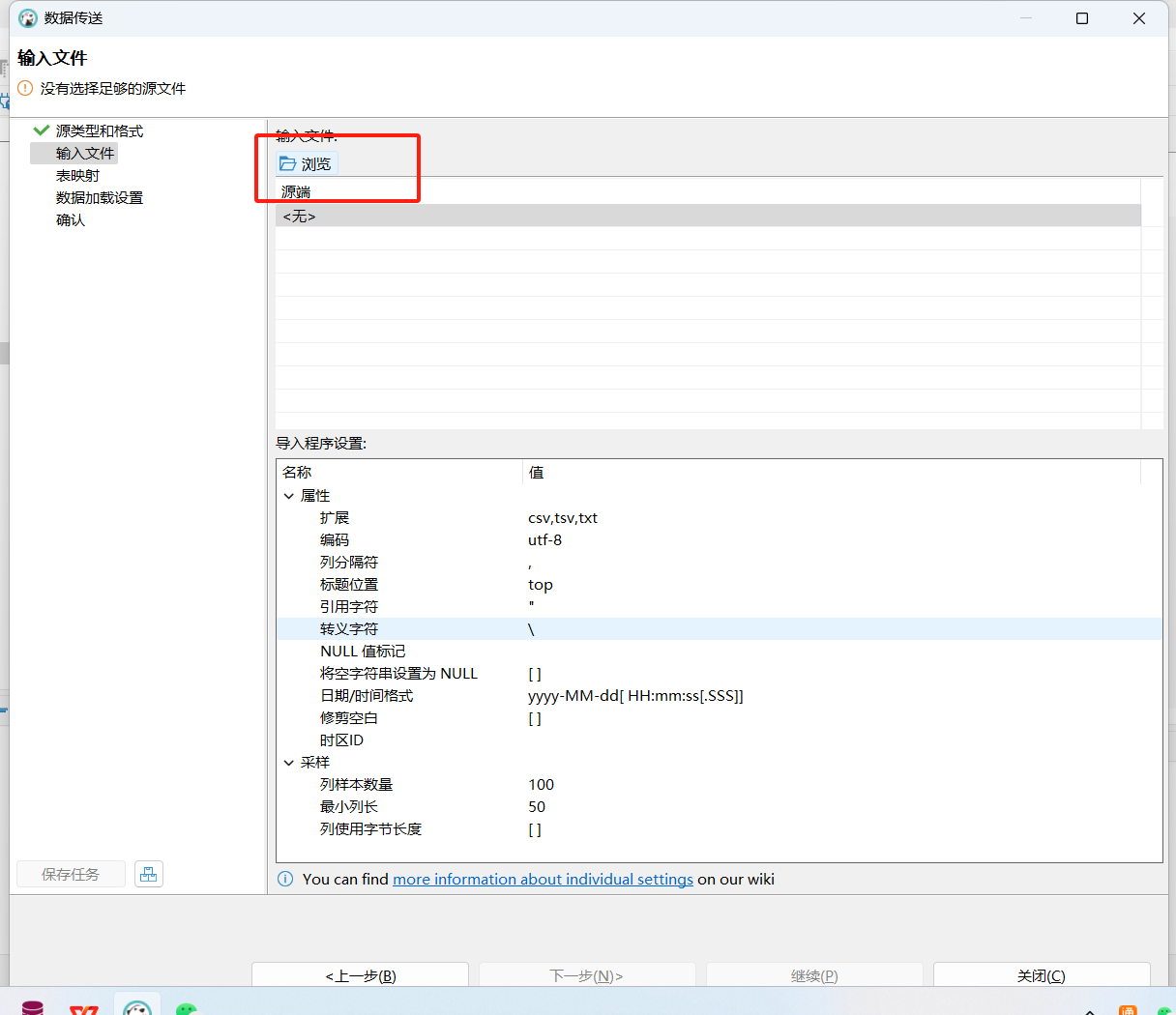Select the 日期/时间格式 property row name
The width and height of the screenshot is (1176, 1015).
(x=367, y=696)
